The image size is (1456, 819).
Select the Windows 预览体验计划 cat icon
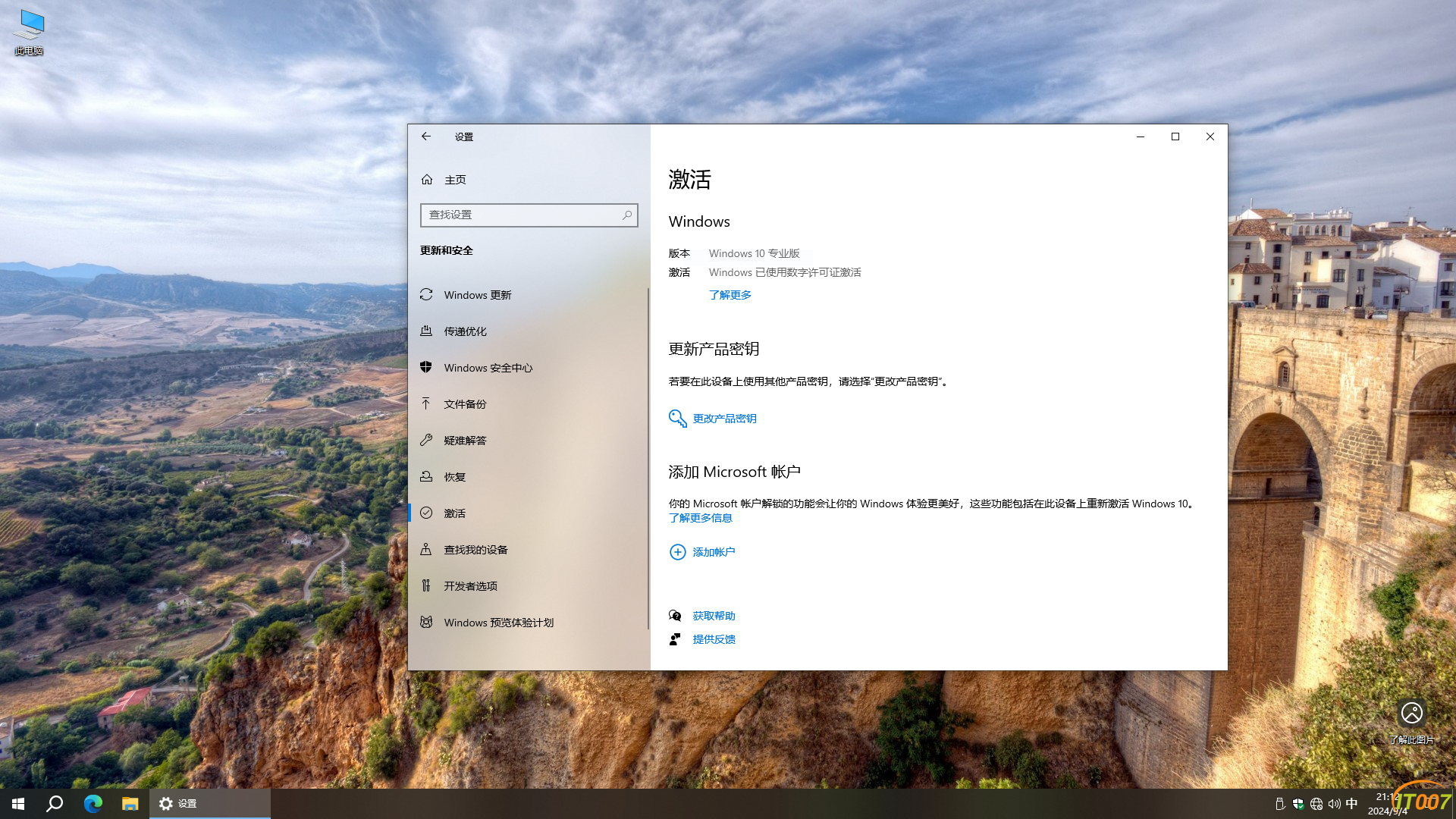426,622
